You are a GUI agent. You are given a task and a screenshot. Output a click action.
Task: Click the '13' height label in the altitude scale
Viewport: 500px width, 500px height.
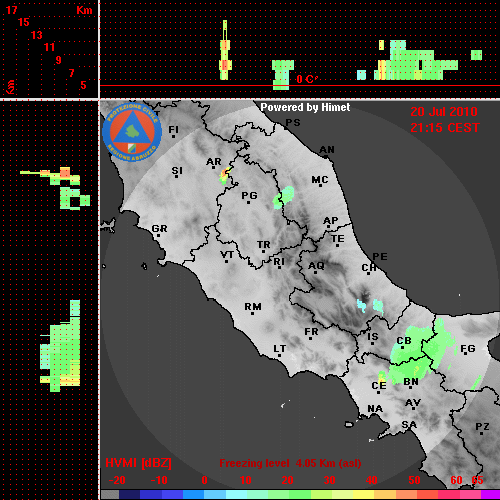coord(37,35)
